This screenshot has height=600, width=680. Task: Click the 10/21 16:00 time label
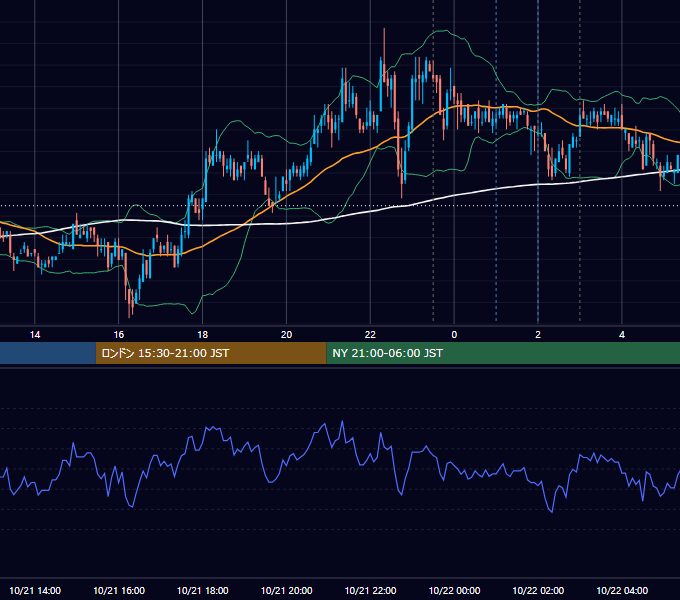[119, 590]
